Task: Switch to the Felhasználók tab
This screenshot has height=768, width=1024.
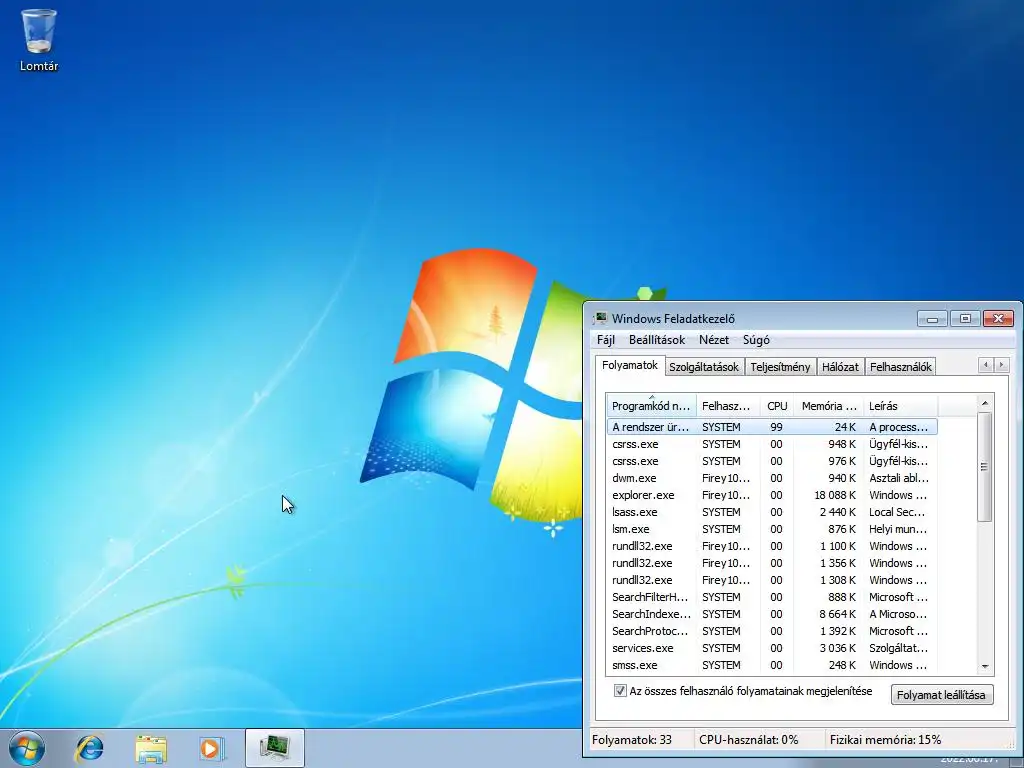Action: click(901, 367)
